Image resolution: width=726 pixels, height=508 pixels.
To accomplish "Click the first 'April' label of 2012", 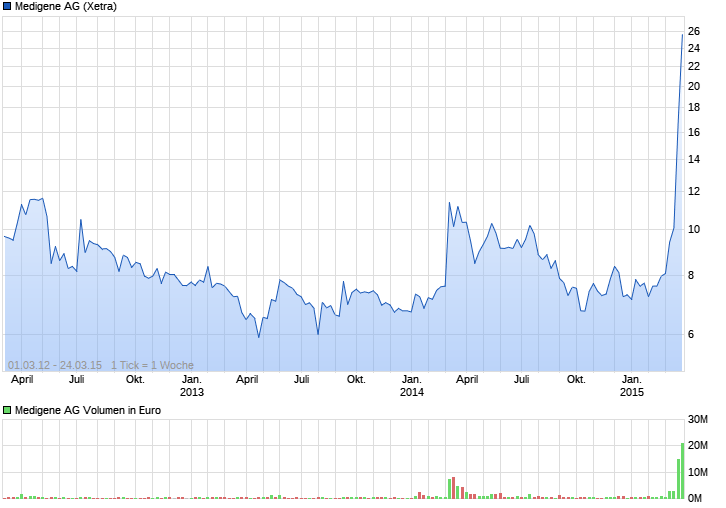I will point(22,380).
